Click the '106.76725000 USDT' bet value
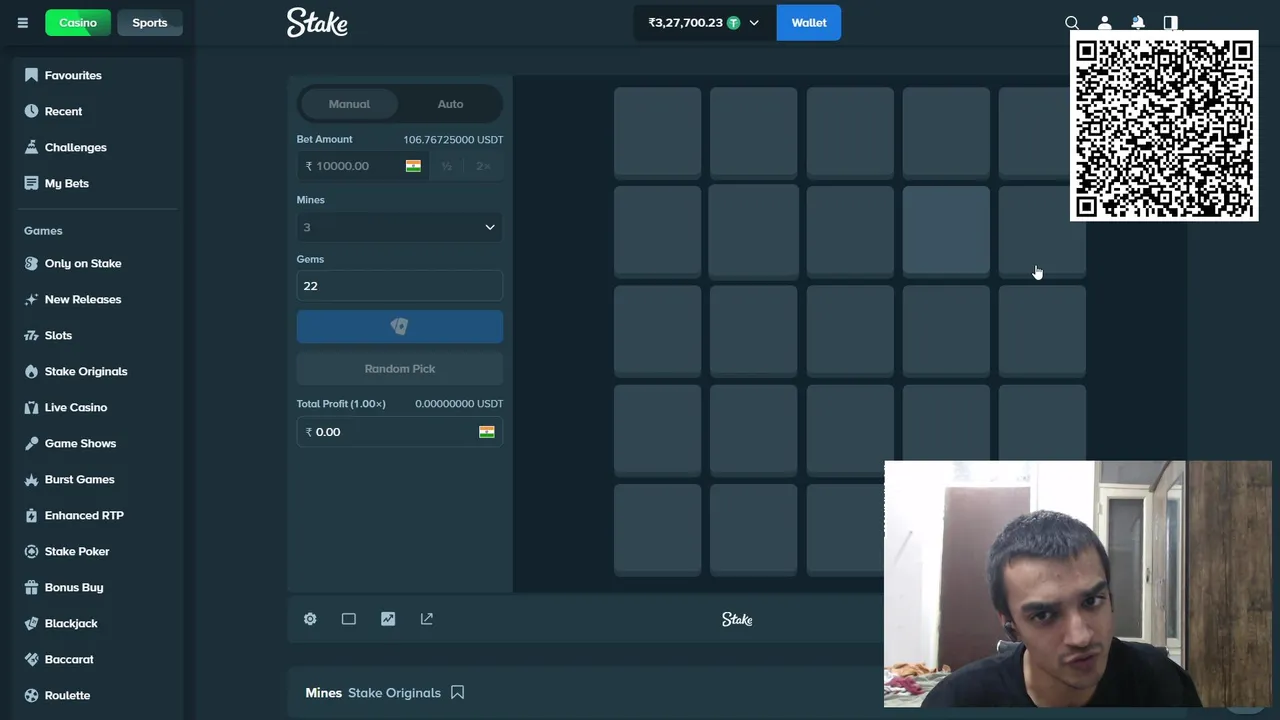 pos(453,139)
